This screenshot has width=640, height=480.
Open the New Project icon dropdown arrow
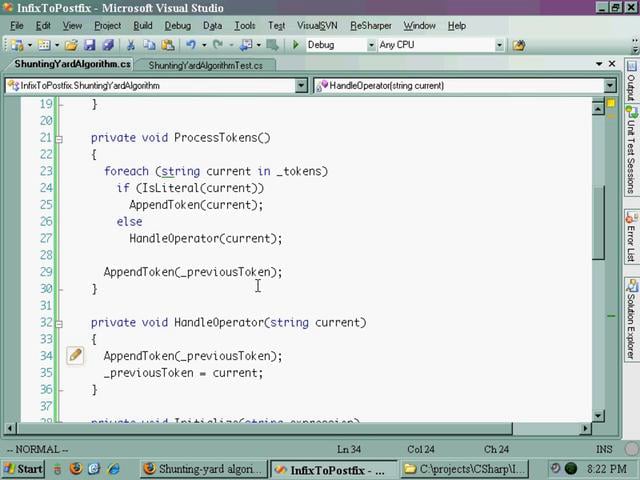[30, 45]
